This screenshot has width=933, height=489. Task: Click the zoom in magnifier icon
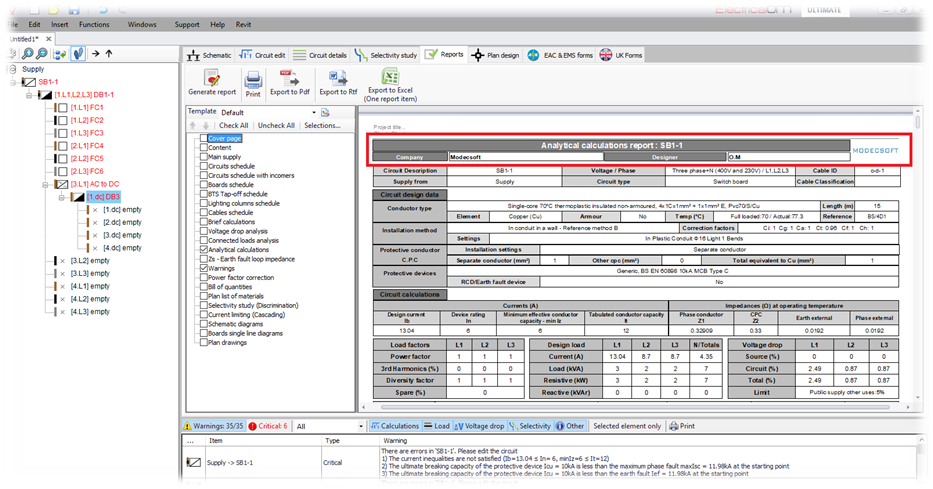27,54
